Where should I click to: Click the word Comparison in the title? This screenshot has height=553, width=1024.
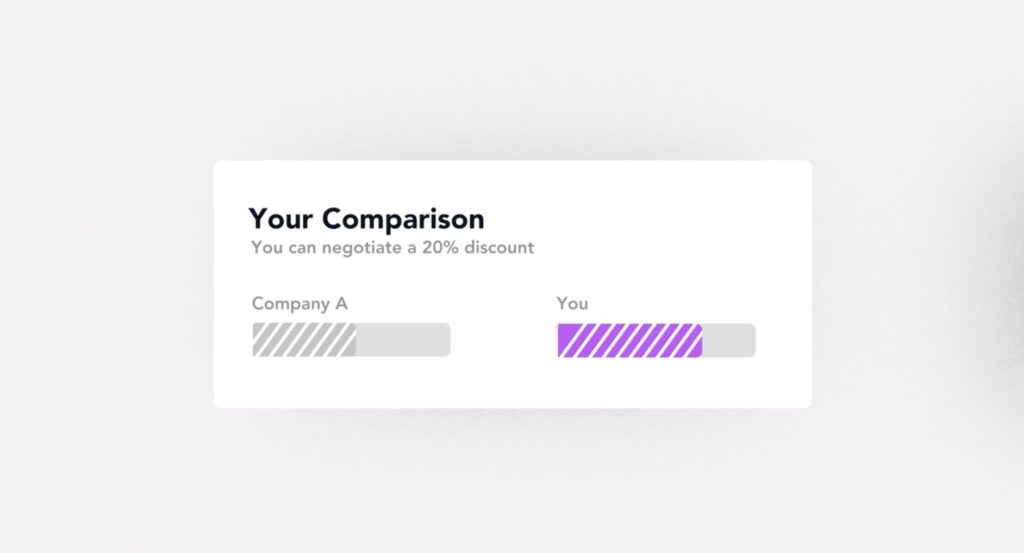click(x=403, y=219)
